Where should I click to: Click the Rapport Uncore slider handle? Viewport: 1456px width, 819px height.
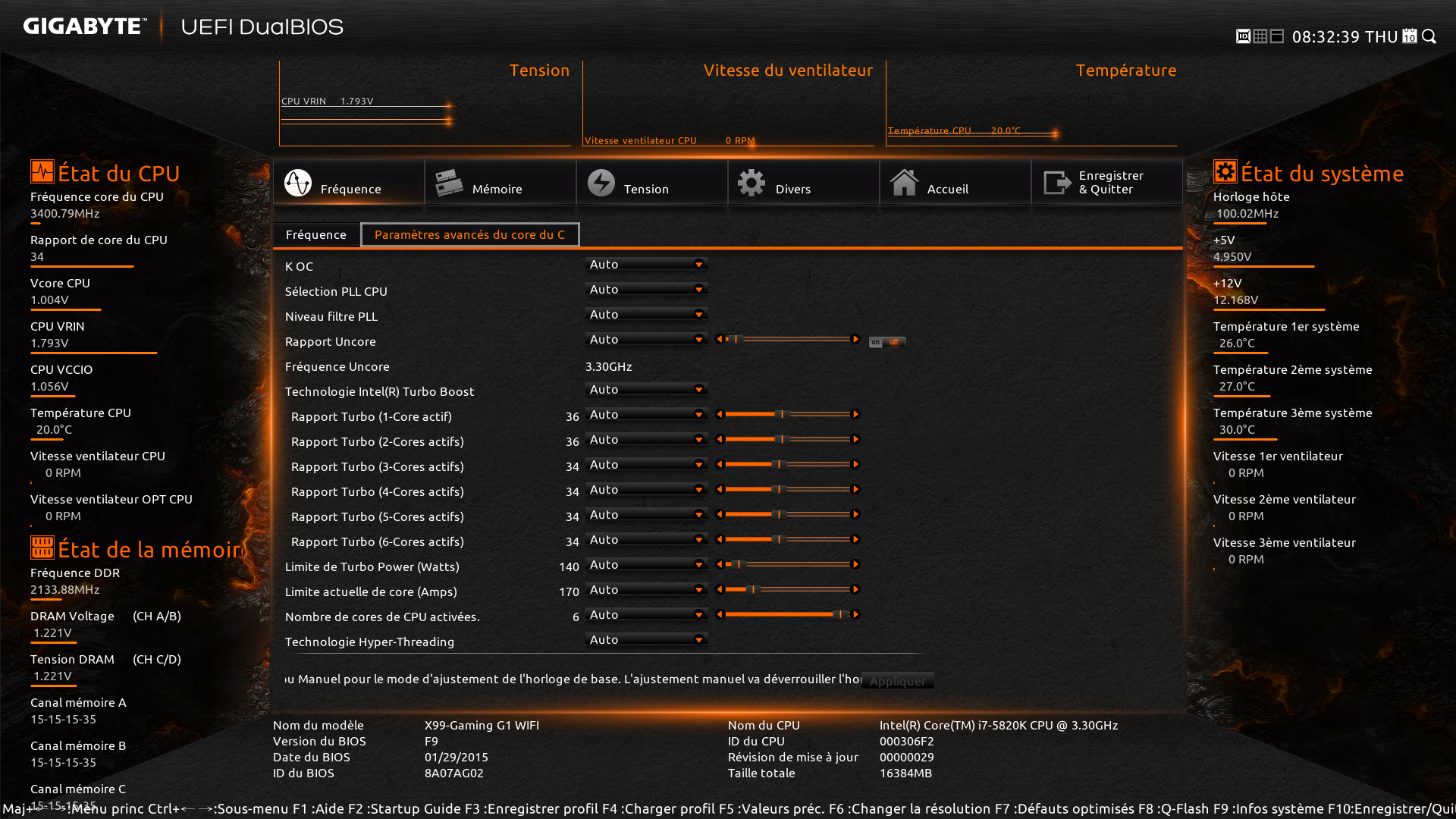(735, 339)
